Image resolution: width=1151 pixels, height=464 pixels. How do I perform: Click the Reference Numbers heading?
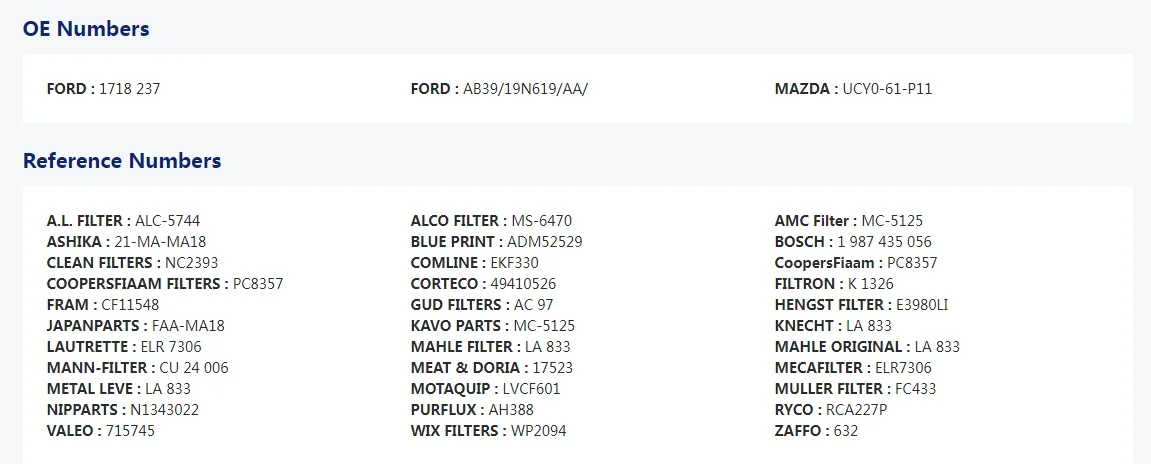point(122,161)
